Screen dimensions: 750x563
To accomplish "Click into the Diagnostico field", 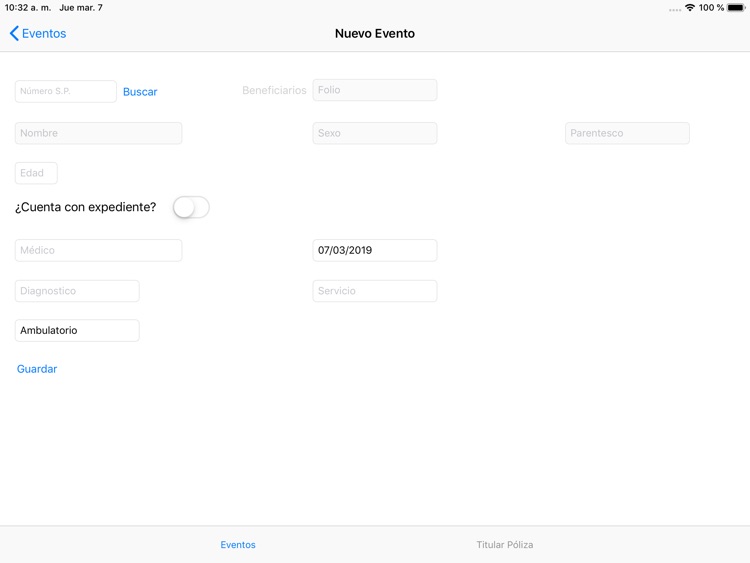I will click(x=77, y=291).
